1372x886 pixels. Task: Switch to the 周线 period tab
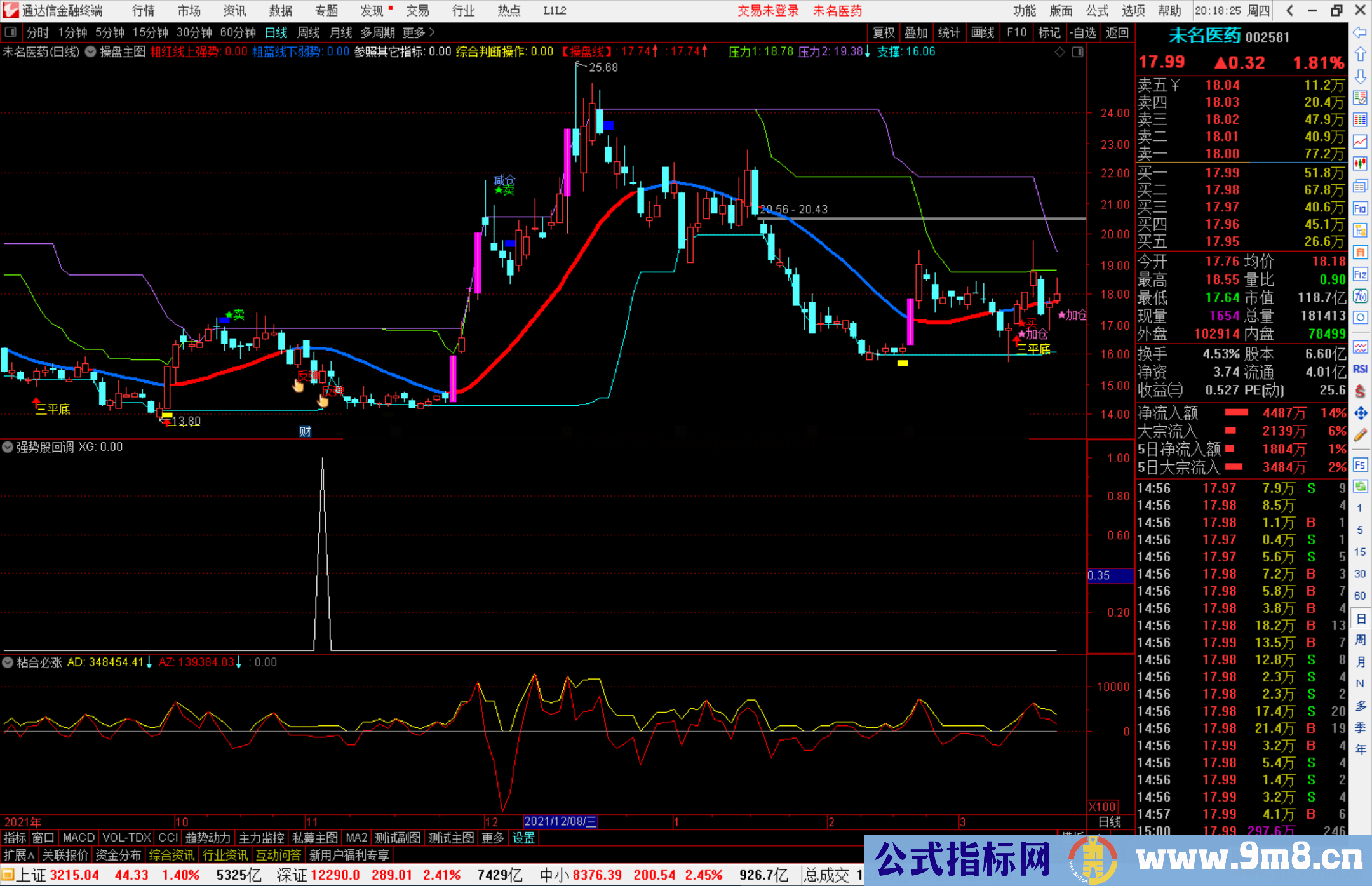(x=309, y=32)
